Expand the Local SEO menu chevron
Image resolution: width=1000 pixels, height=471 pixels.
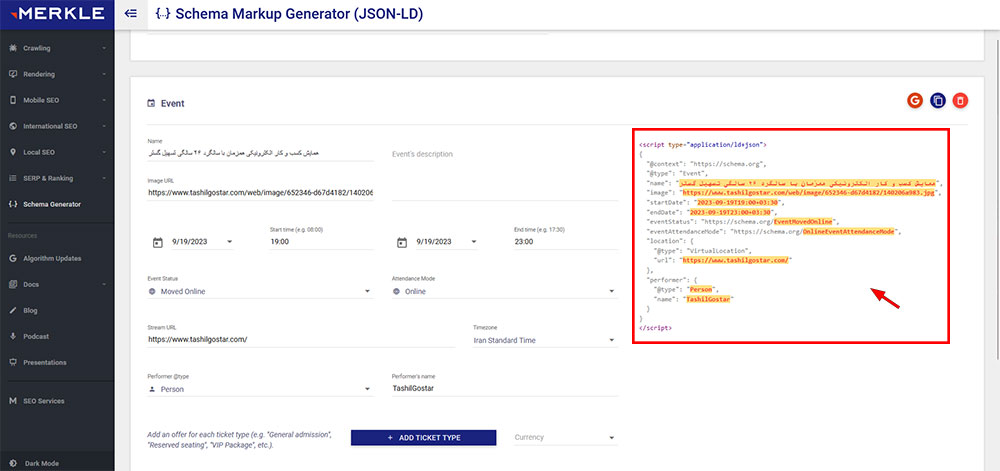pos(103,152)
